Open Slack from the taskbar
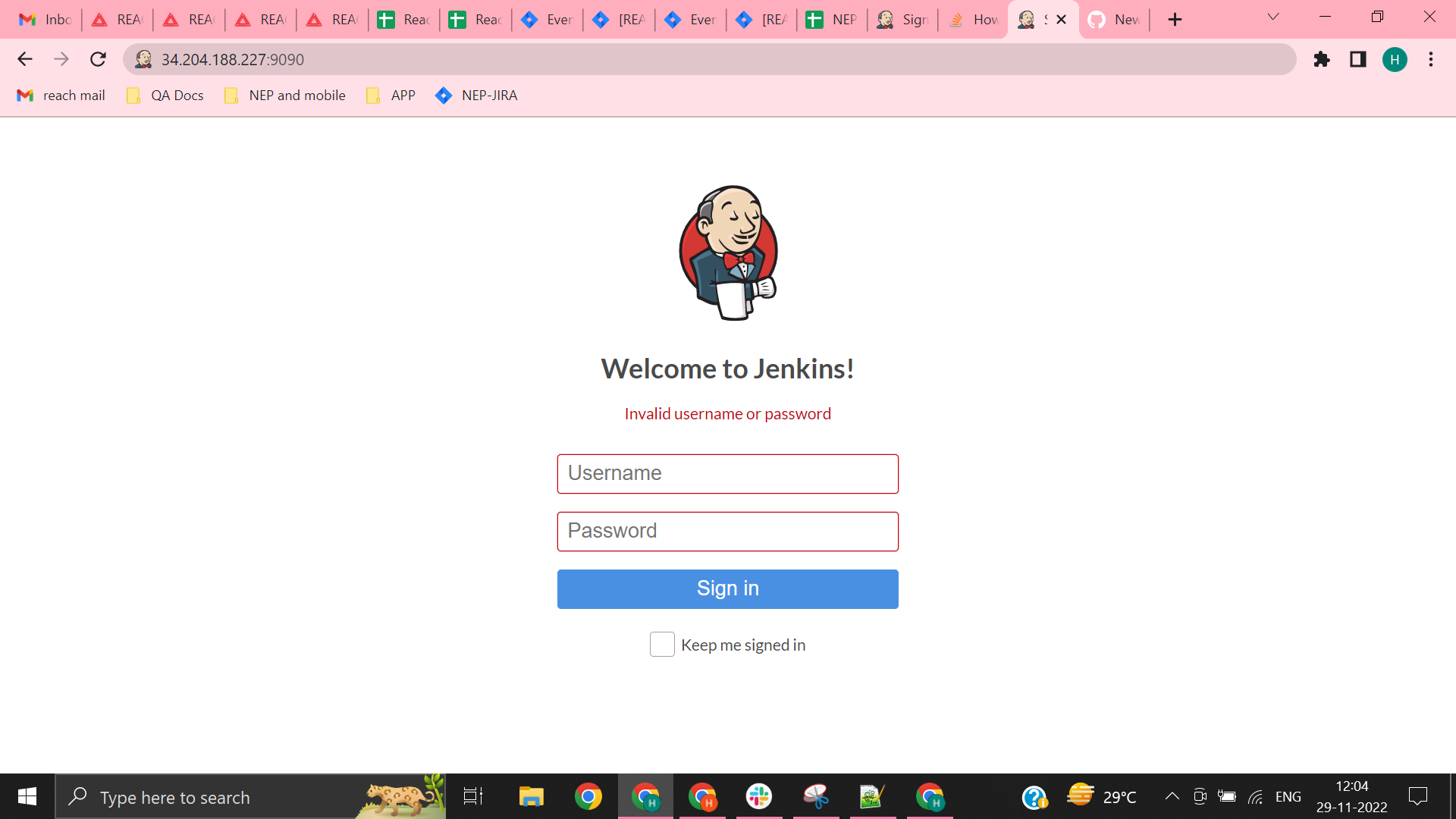The height and width of the screenshot is (819, 1456). click(759, 796)
